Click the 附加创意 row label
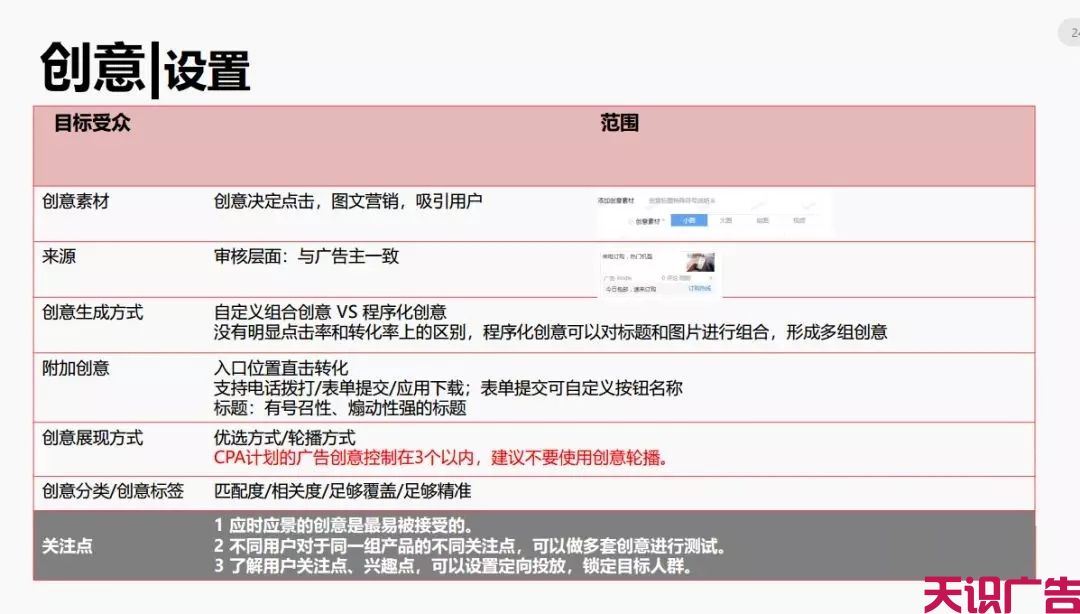Viewport: 1080px width, 614px height. coord(76,368)
